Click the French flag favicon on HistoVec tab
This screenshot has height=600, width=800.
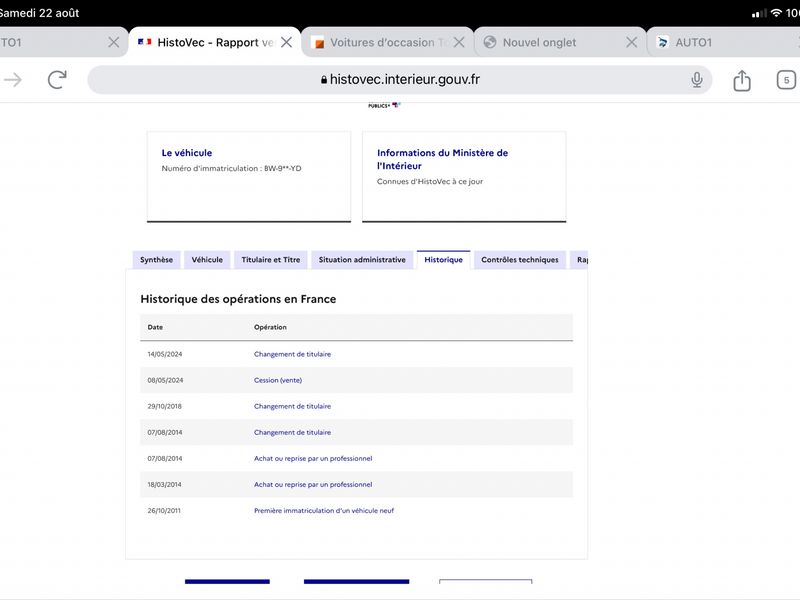coord(144,42)
